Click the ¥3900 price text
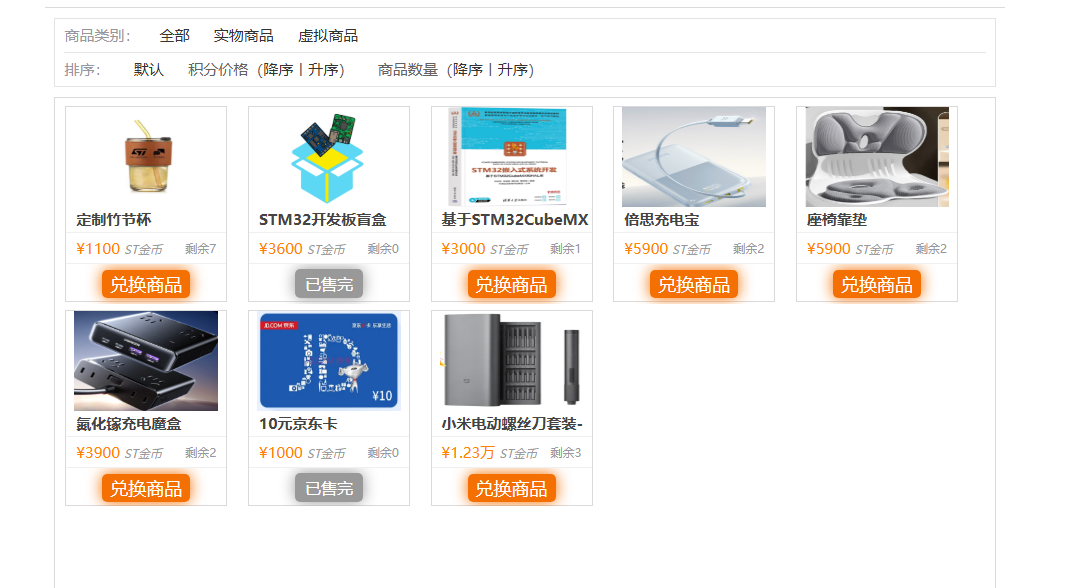The width and height of the screenshot is (1082, 588). coord(98,453)
